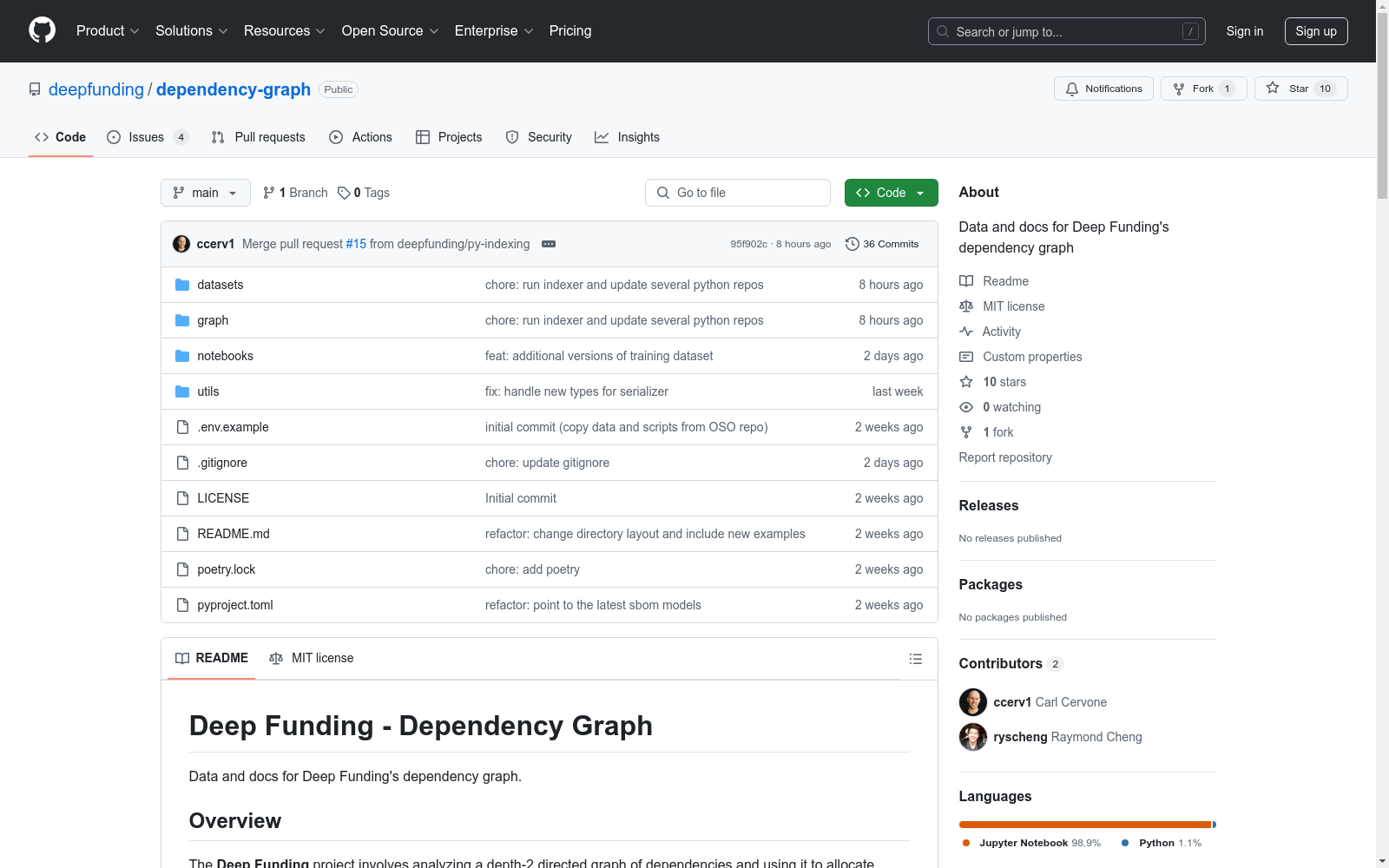Click the LICENSE file icon
The height and width of the screenshot is (868, 1389).
click(x=182, y=498)
